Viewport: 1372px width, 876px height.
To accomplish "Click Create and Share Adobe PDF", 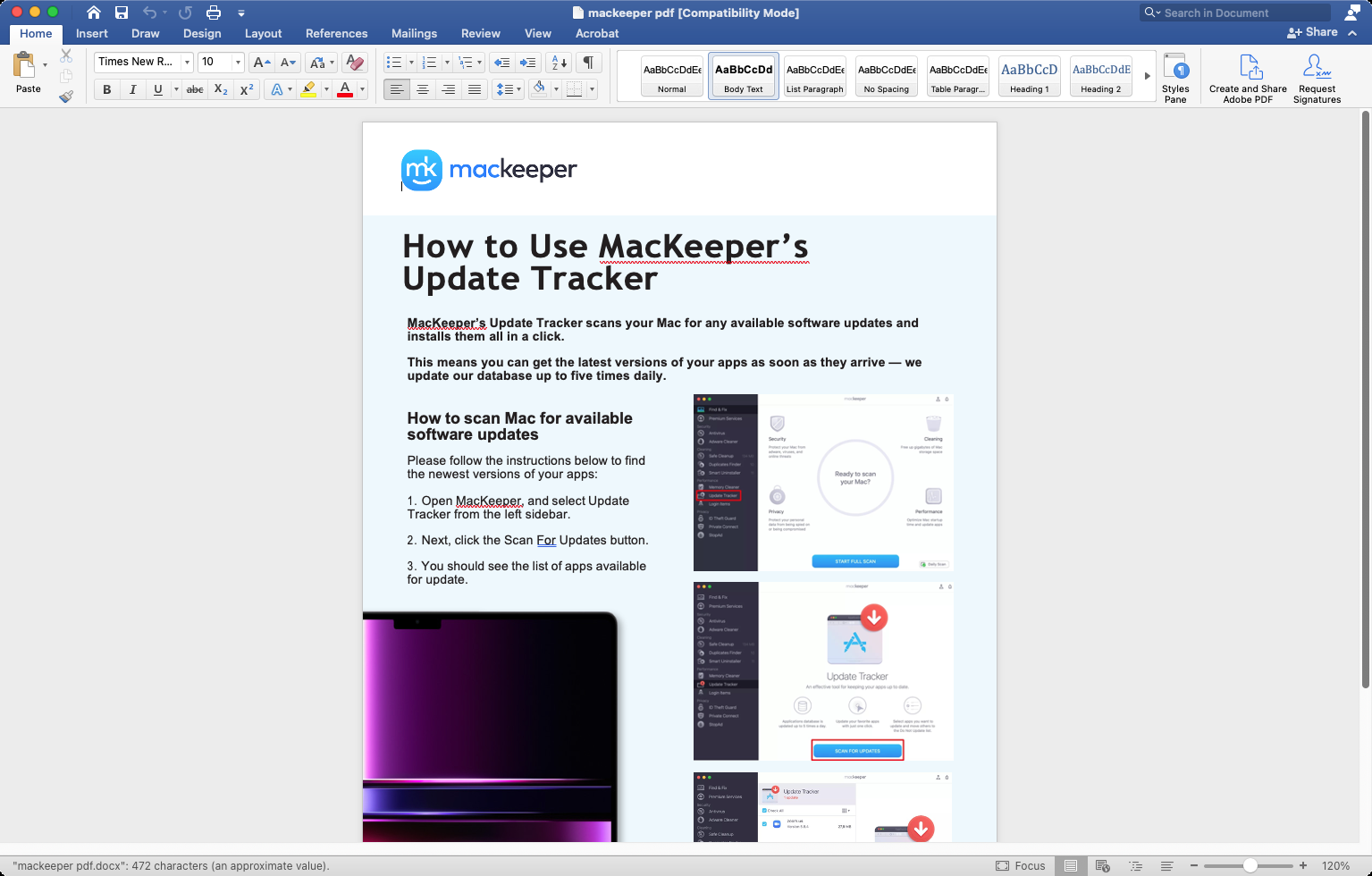I will [1248, 79].
